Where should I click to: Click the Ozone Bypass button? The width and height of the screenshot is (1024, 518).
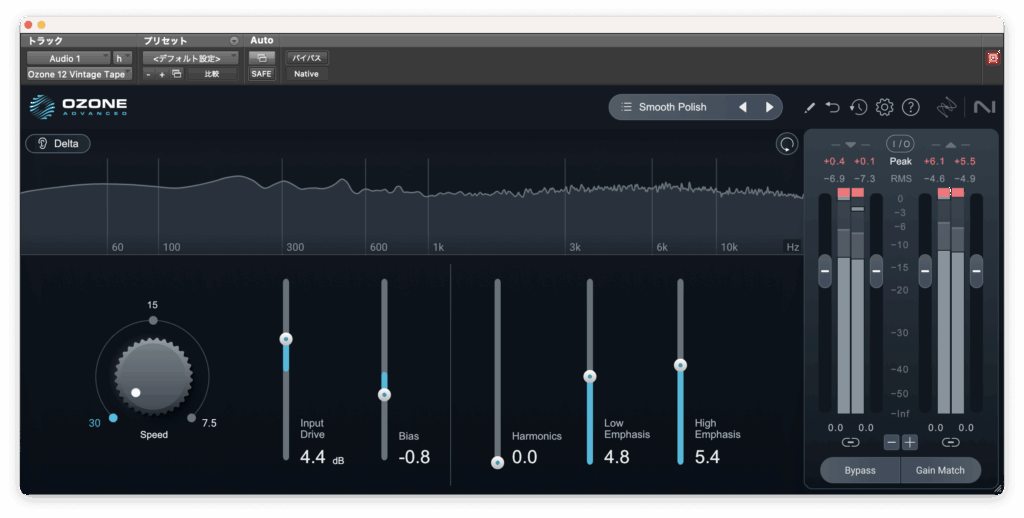click(x=860, y=470)
